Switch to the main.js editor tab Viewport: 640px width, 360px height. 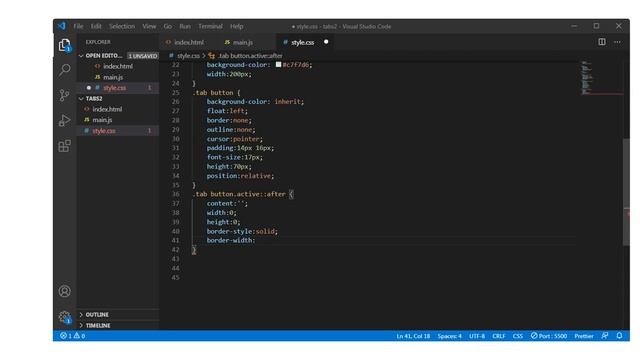[x=242, y=42]
